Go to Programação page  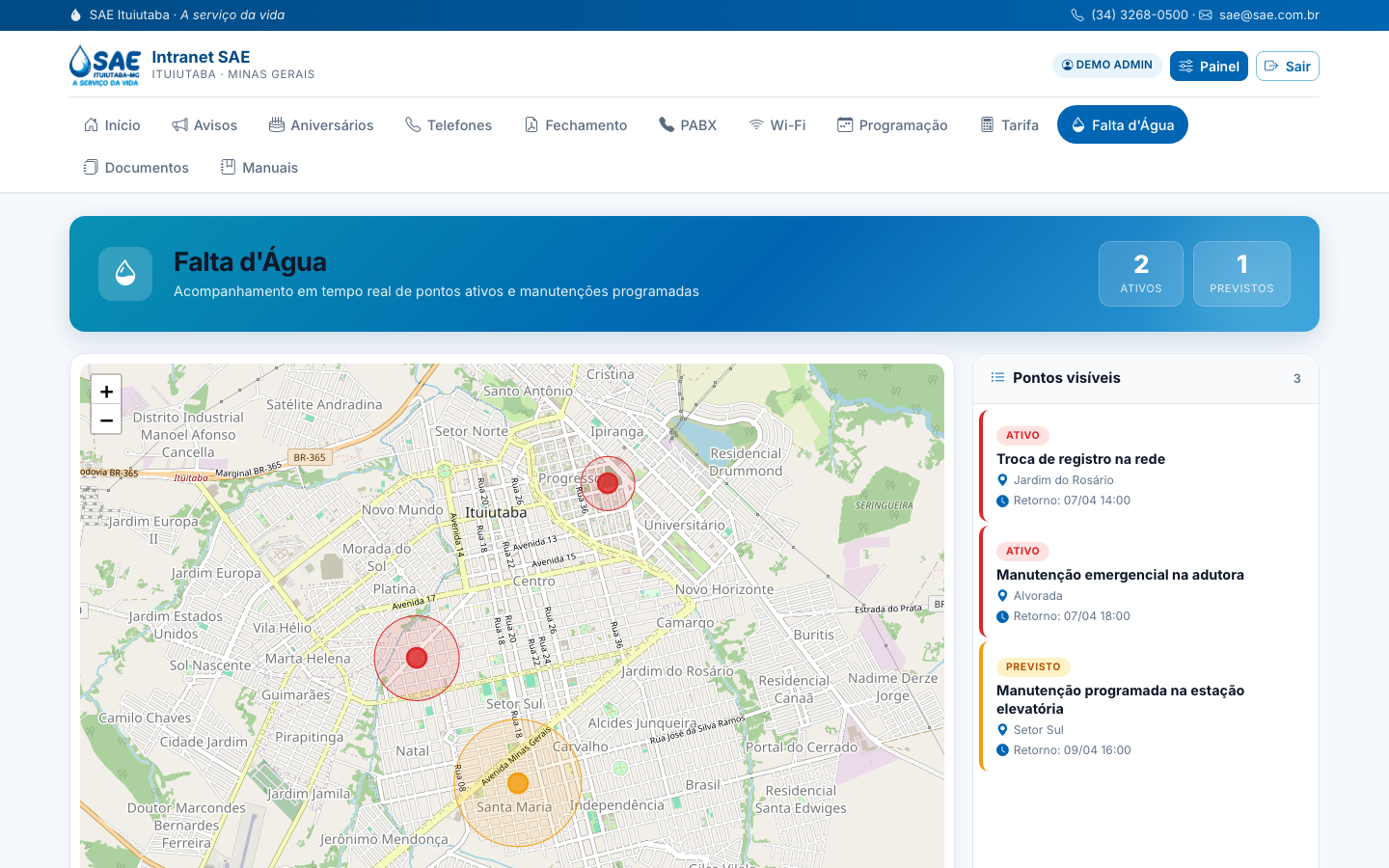892,124
